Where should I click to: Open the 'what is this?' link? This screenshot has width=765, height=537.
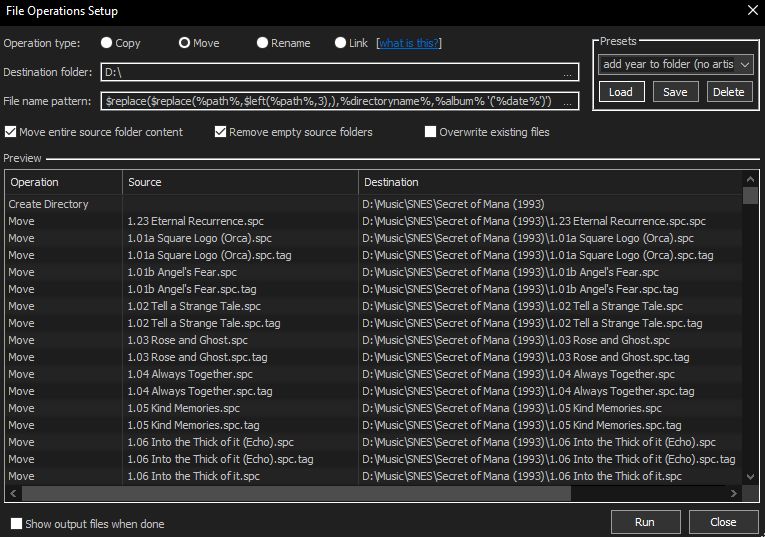click(409, 43)
